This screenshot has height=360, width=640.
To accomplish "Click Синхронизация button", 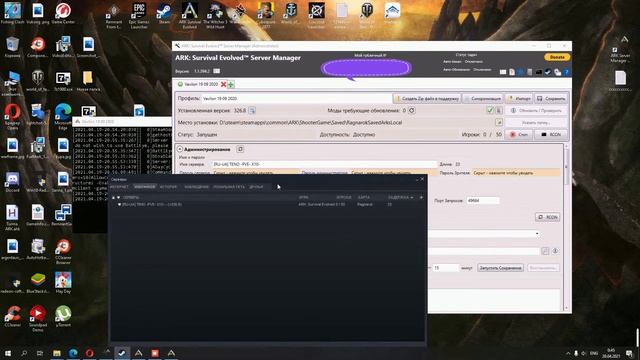I will [482, 99].
